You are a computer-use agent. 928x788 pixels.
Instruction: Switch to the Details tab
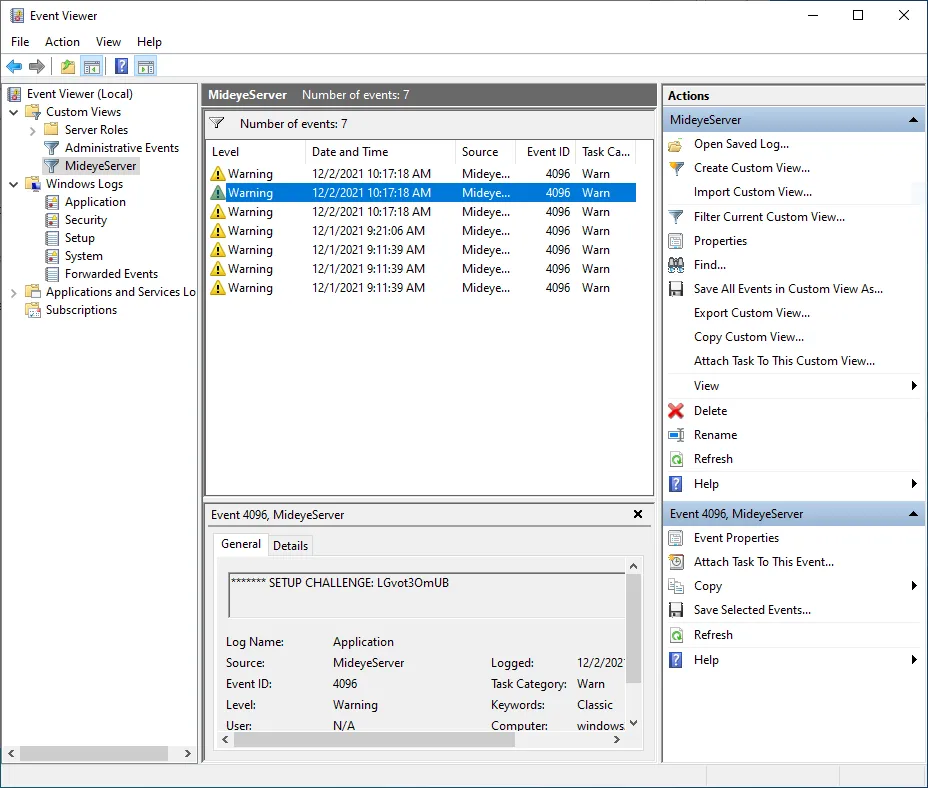pos(290,545)
